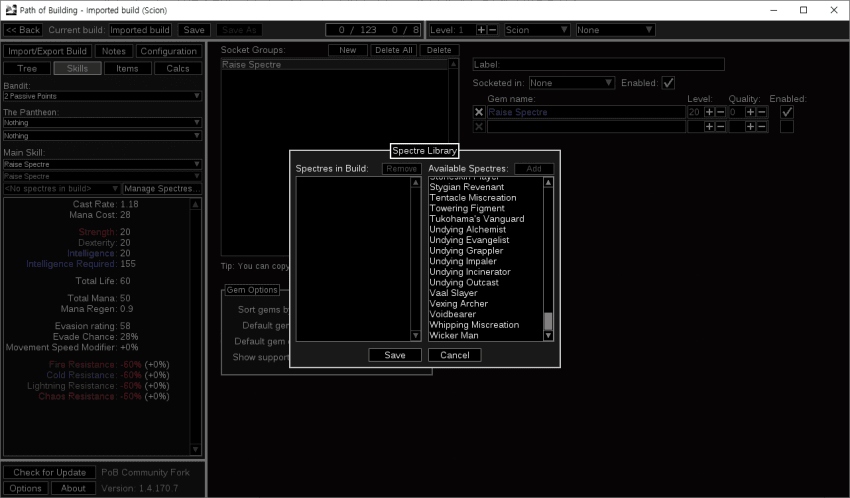Decrease Raise Spectre gem quality

point(762,112)
